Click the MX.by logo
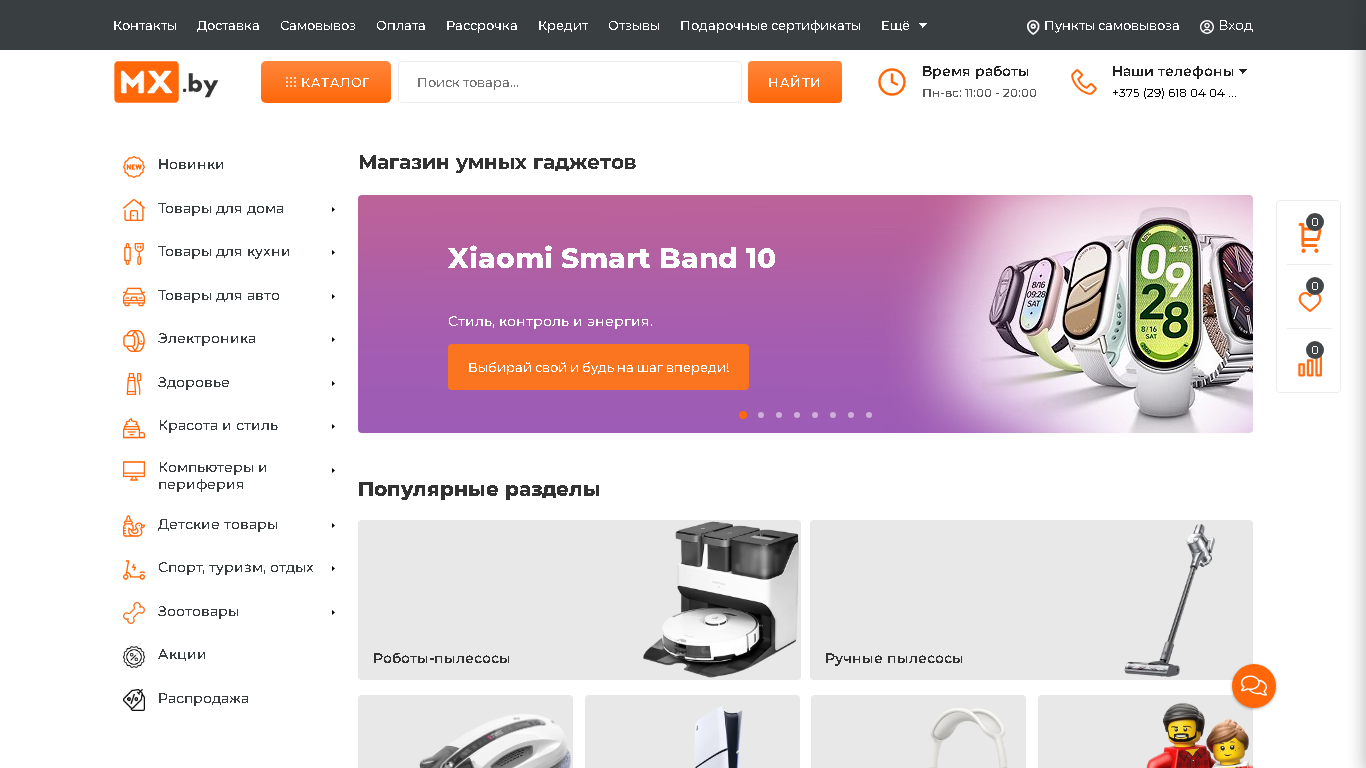The height and width of the screenshot is (768, 1366). tap(166, 82)
